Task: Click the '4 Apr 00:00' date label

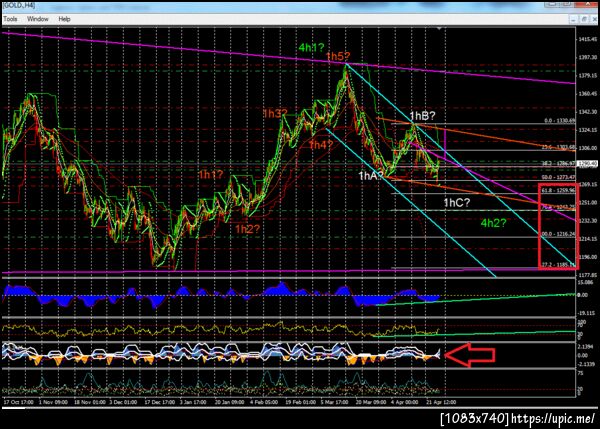Action: (404, 402)
